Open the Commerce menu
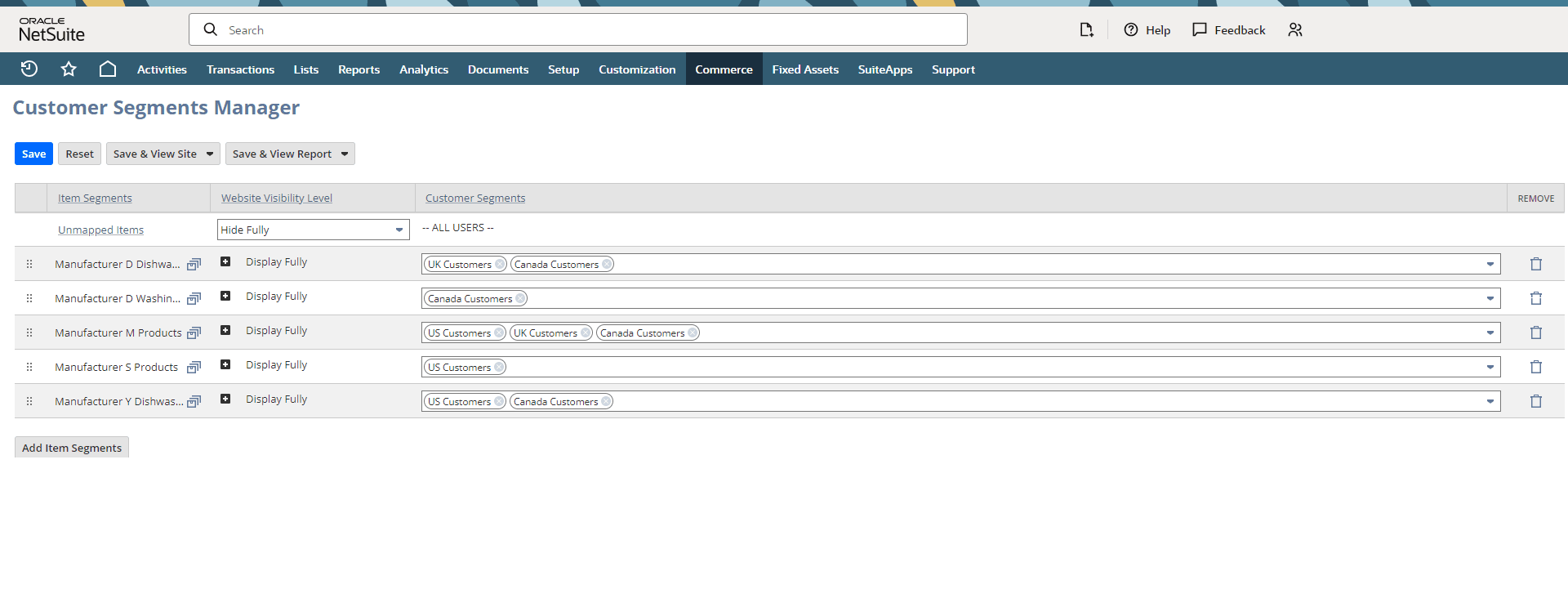The width and height of the screenshot is (1568, 598). [x=724, y=69]
